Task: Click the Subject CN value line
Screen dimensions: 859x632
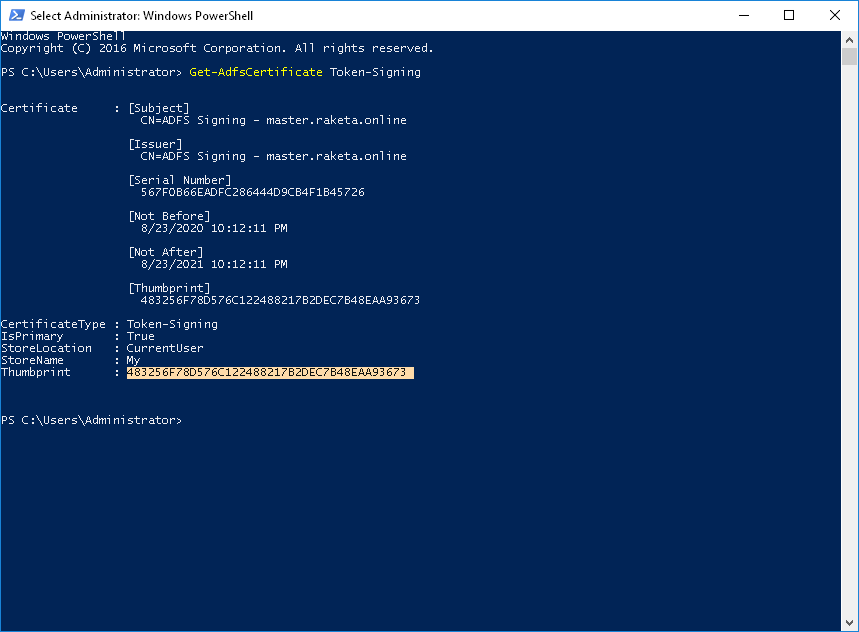Action: pos(273,120)
